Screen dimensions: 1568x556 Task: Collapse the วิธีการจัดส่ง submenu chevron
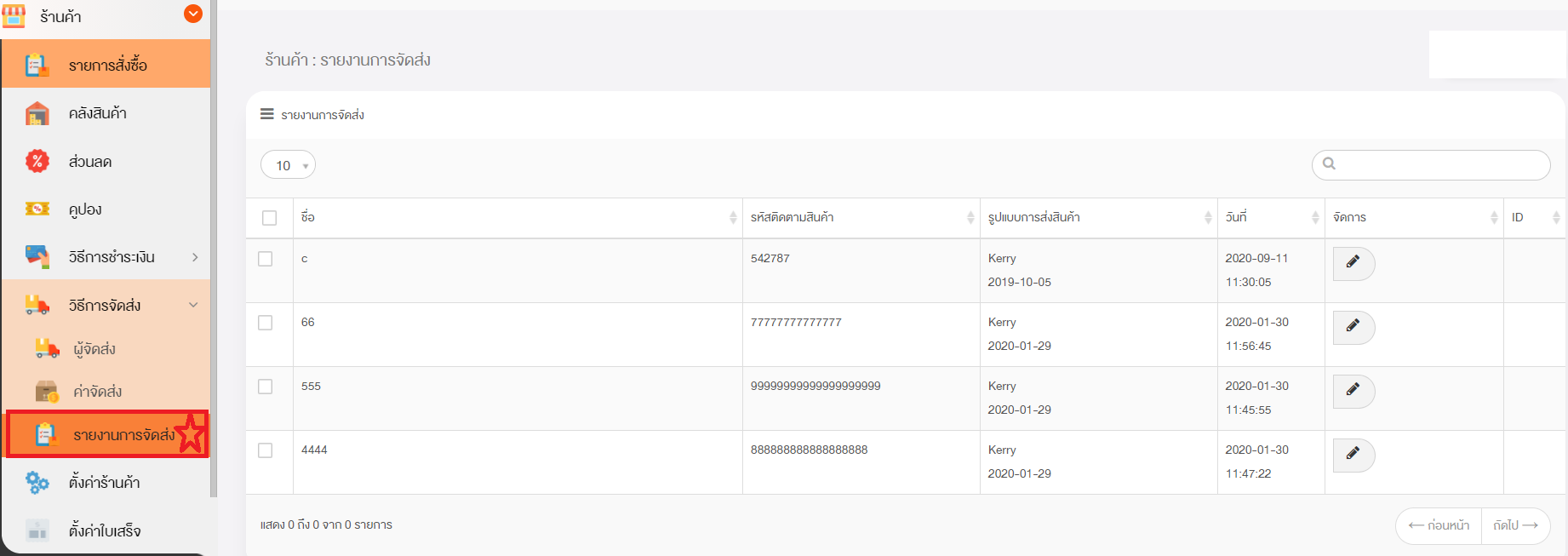pyautogui.click(x=193, y=305)
